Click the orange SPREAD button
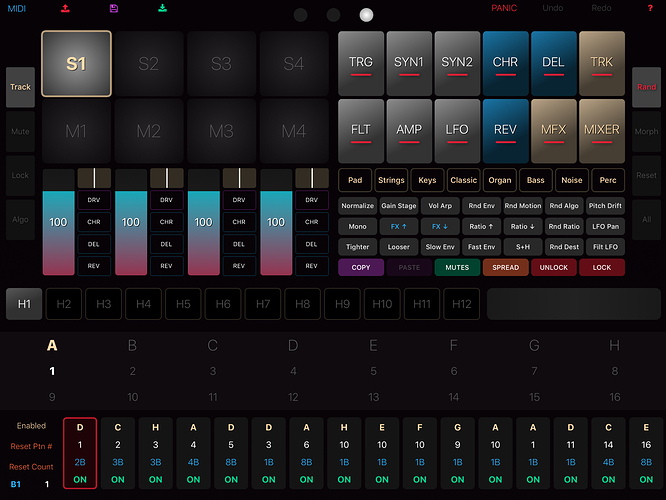The width and height of the screenshot is (666, 500). point(505,268)
